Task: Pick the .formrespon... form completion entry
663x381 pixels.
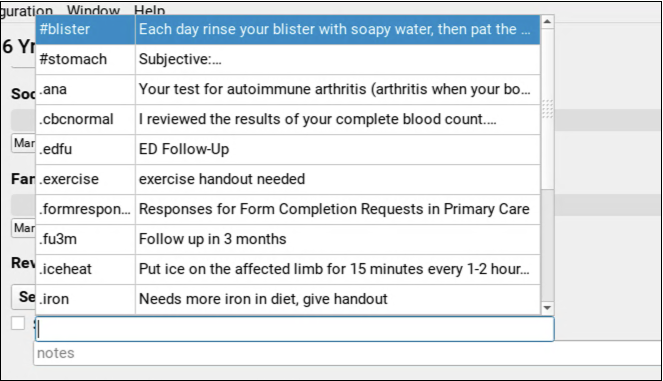Action: coord(288,210)
